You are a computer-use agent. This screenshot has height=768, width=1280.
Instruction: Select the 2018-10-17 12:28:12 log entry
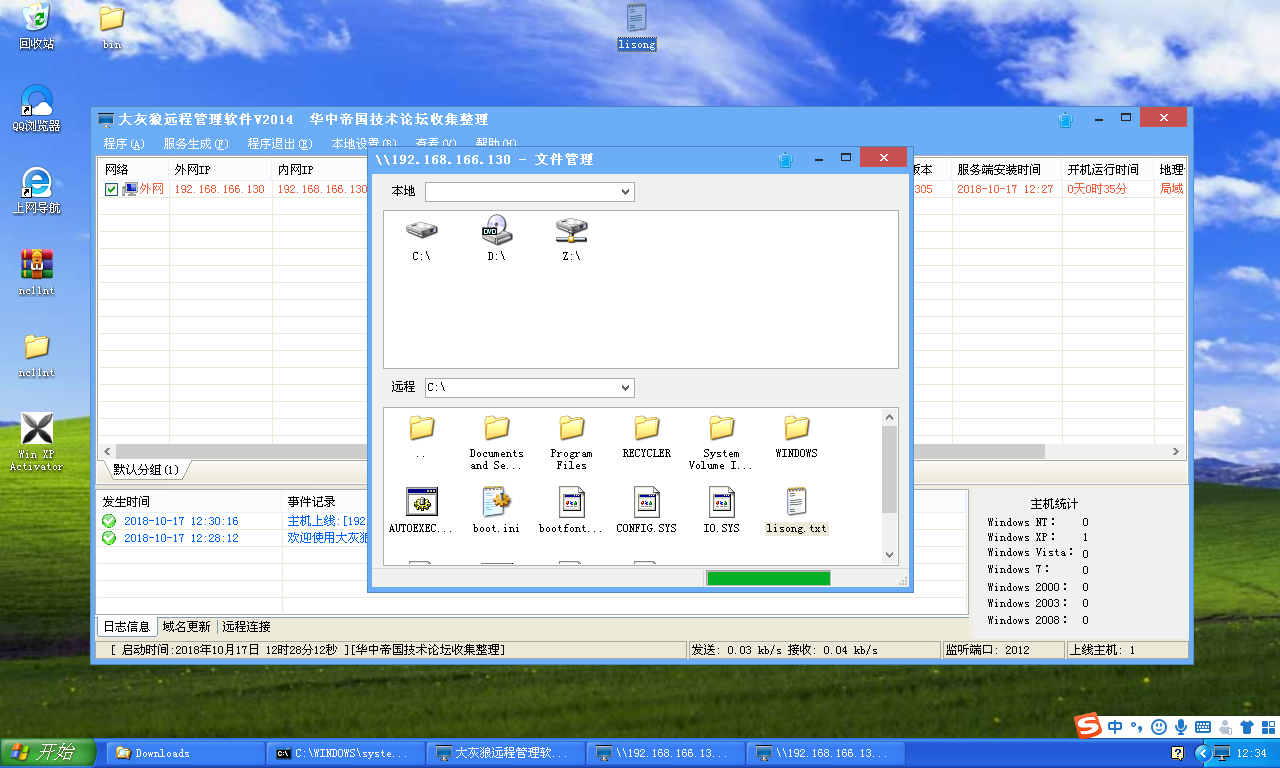click(x=181, y=538)
